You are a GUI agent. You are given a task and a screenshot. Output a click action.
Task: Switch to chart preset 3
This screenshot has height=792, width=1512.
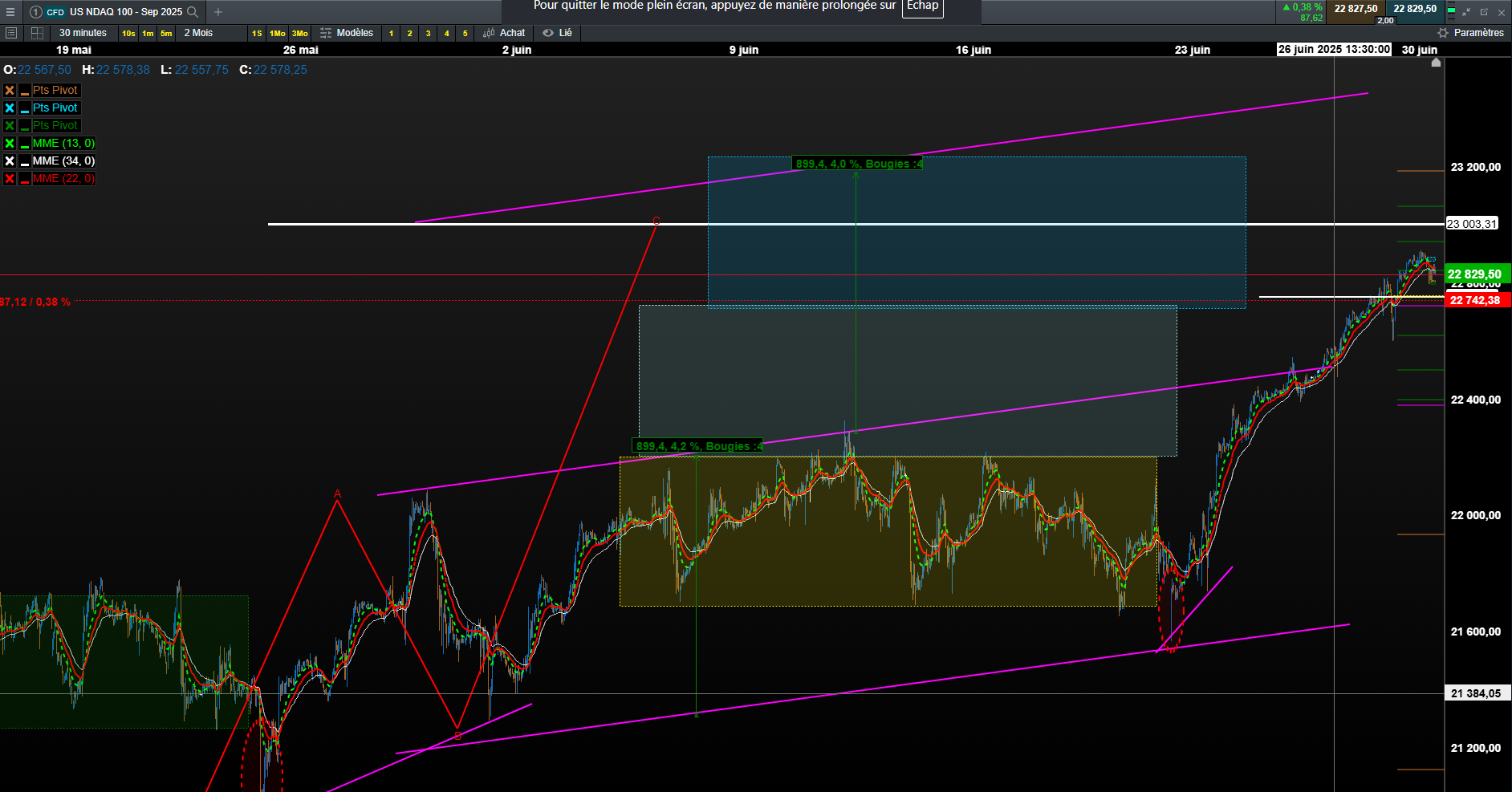[x=428, y=33]
